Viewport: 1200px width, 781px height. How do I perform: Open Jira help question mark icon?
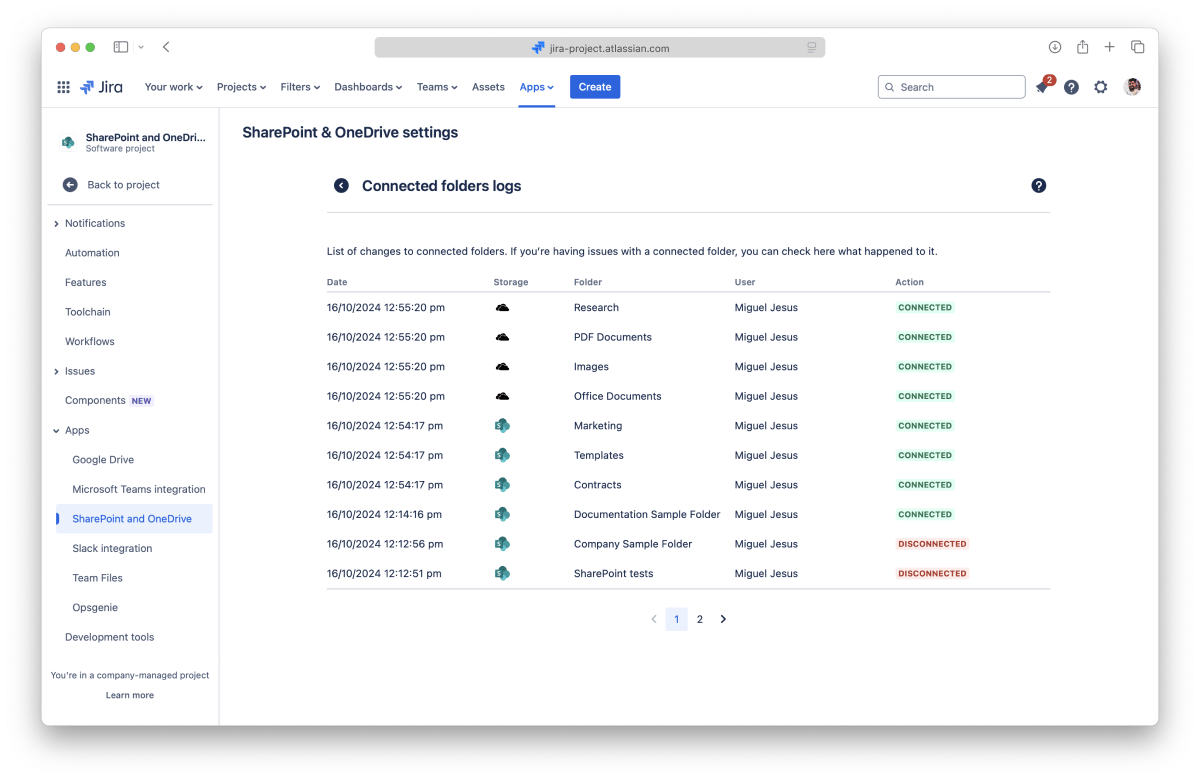tap(1071, 87)
